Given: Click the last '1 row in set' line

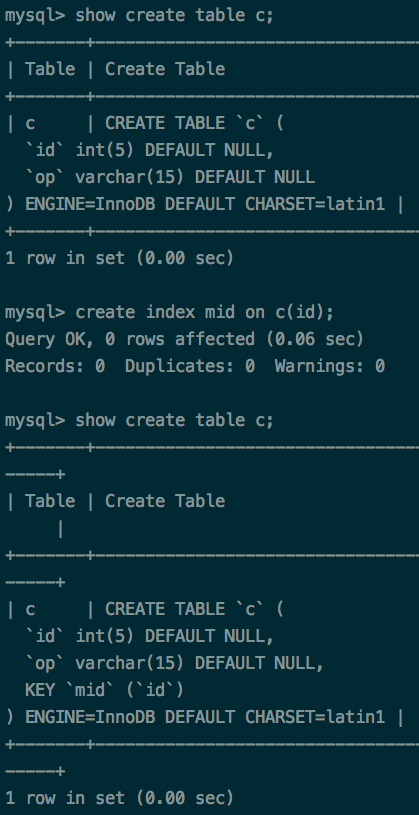Looking at the screenshot, I should (x=120, y=798).
